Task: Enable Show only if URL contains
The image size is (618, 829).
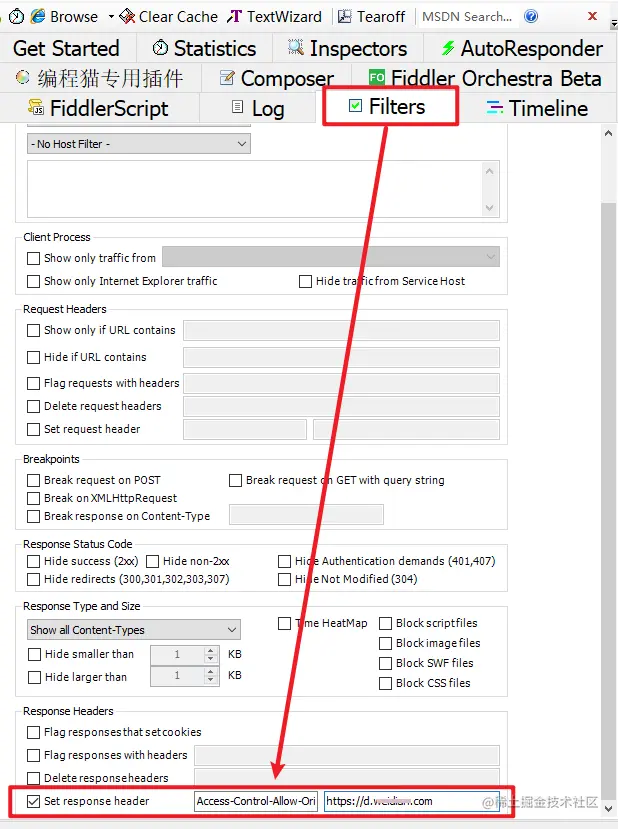Action: coord(33,330)
